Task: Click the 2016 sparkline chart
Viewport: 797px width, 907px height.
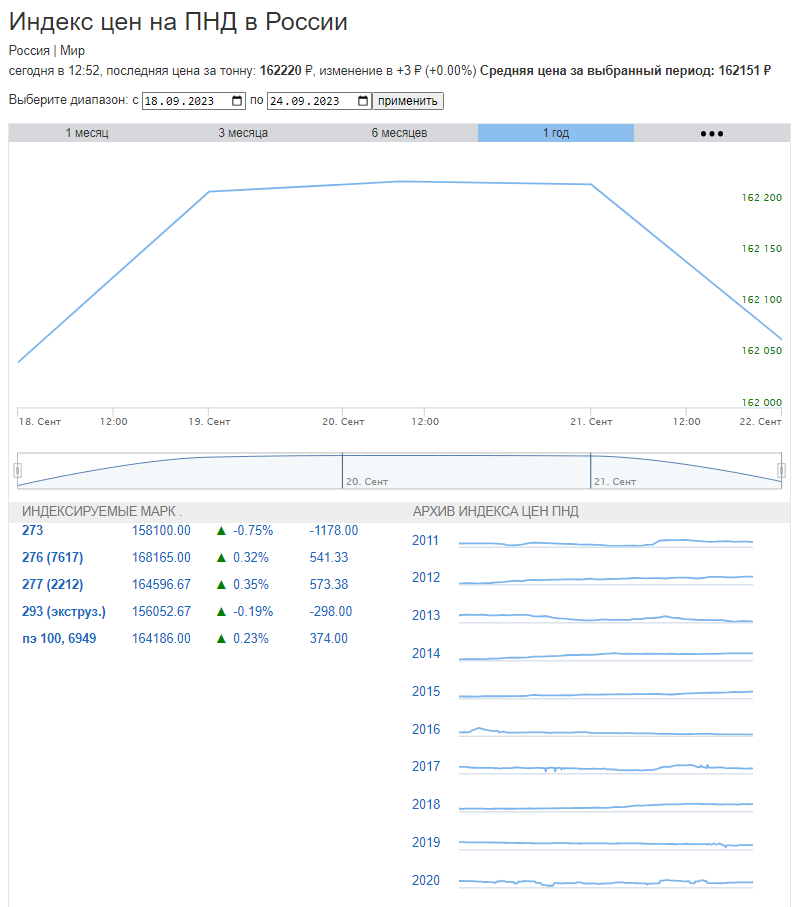Action: 606,731
